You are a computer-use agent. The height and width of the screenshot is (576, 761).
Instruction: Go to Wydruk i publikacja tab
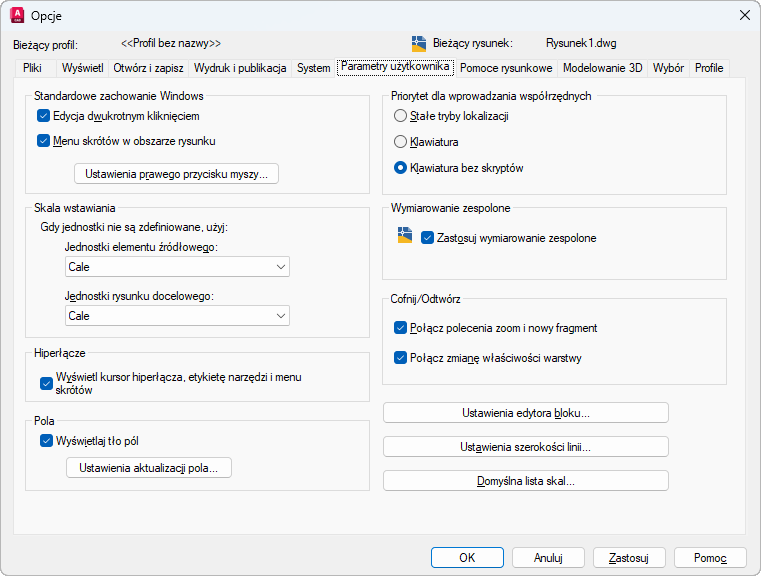[240, 68]
